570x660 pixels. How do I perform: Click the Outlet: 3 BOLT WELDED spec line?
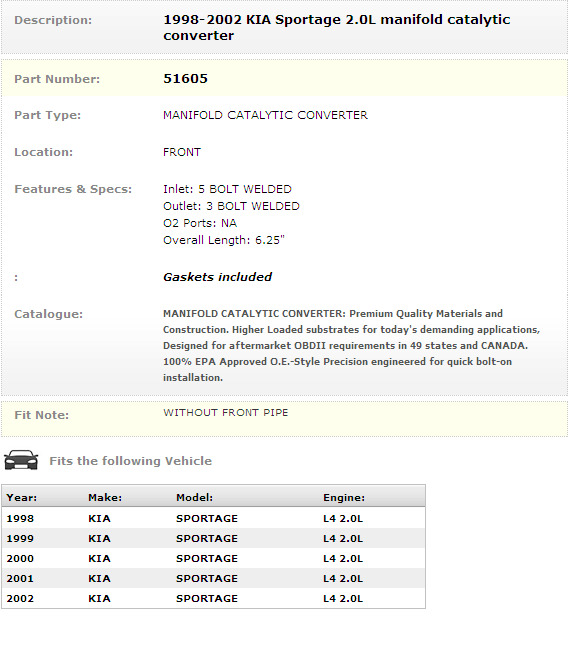(231, 206)
